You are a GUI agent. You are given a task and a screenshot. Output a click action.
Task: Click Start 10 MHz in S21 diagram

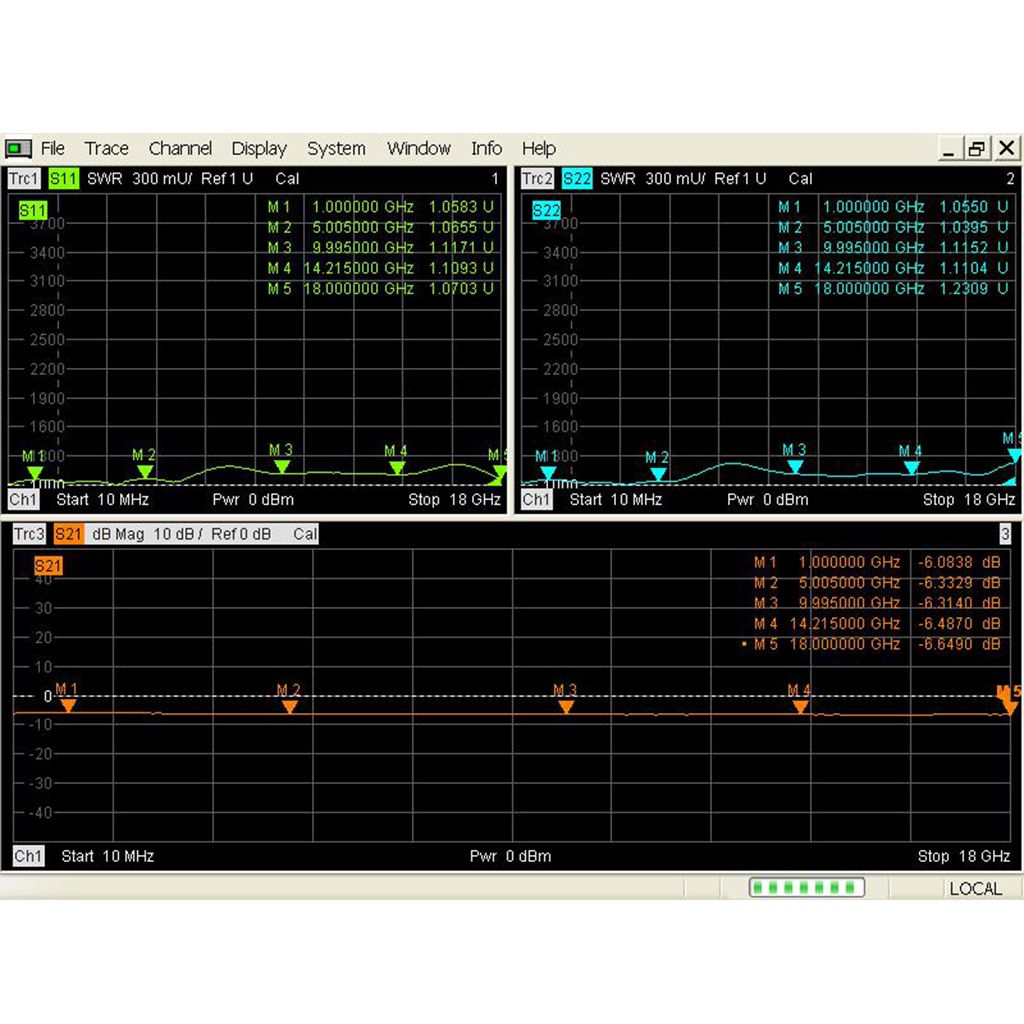click(x=108, y=856)
